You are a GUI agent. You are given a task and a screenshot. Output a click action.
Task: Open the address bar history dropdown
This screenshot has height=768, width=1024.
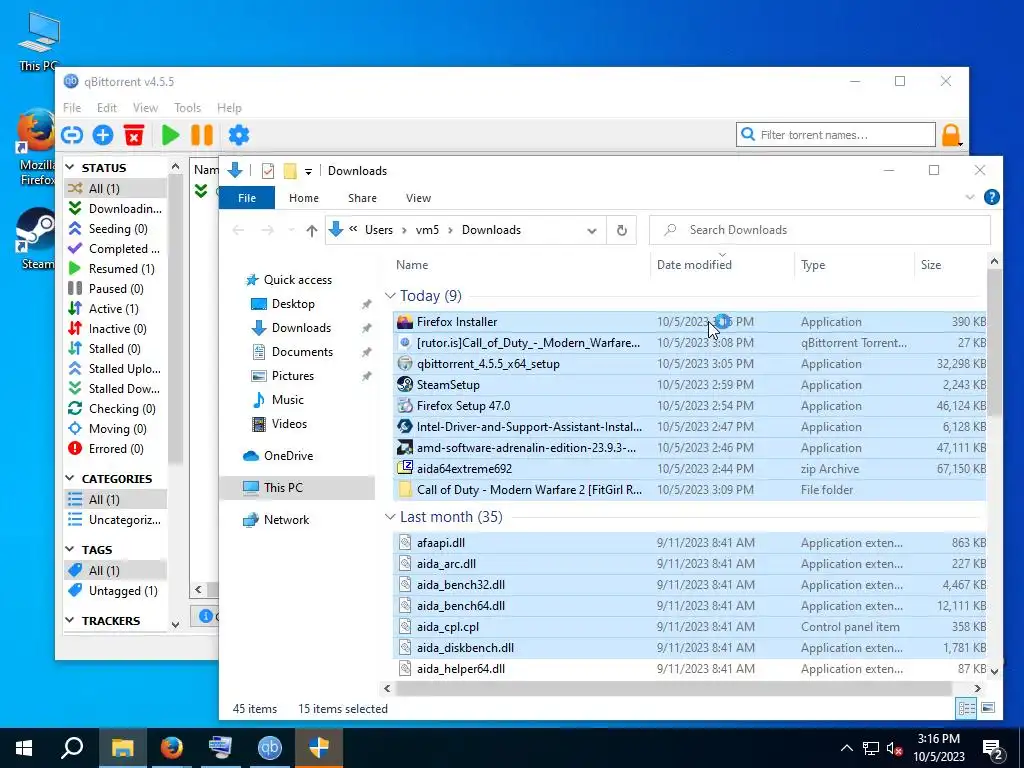(592, 231)
